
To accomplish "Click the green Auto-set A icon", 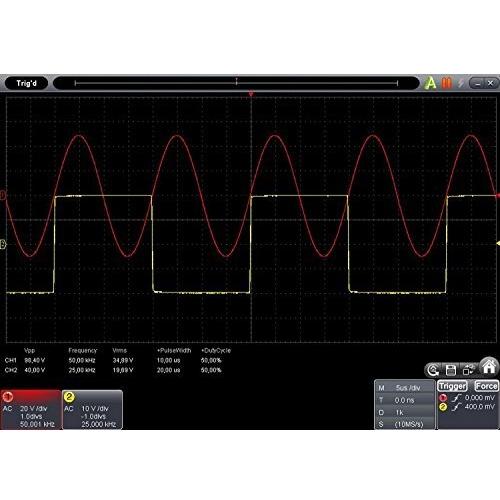I will (430, 83).
